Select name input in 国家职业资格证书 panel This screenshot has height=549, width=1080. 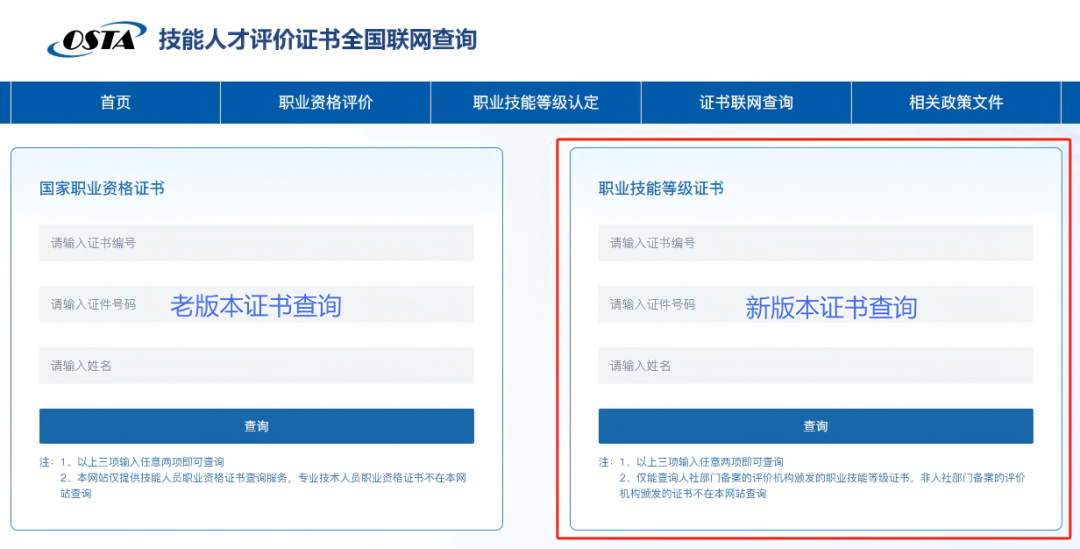pyautogui.click(x=256, y=366)
